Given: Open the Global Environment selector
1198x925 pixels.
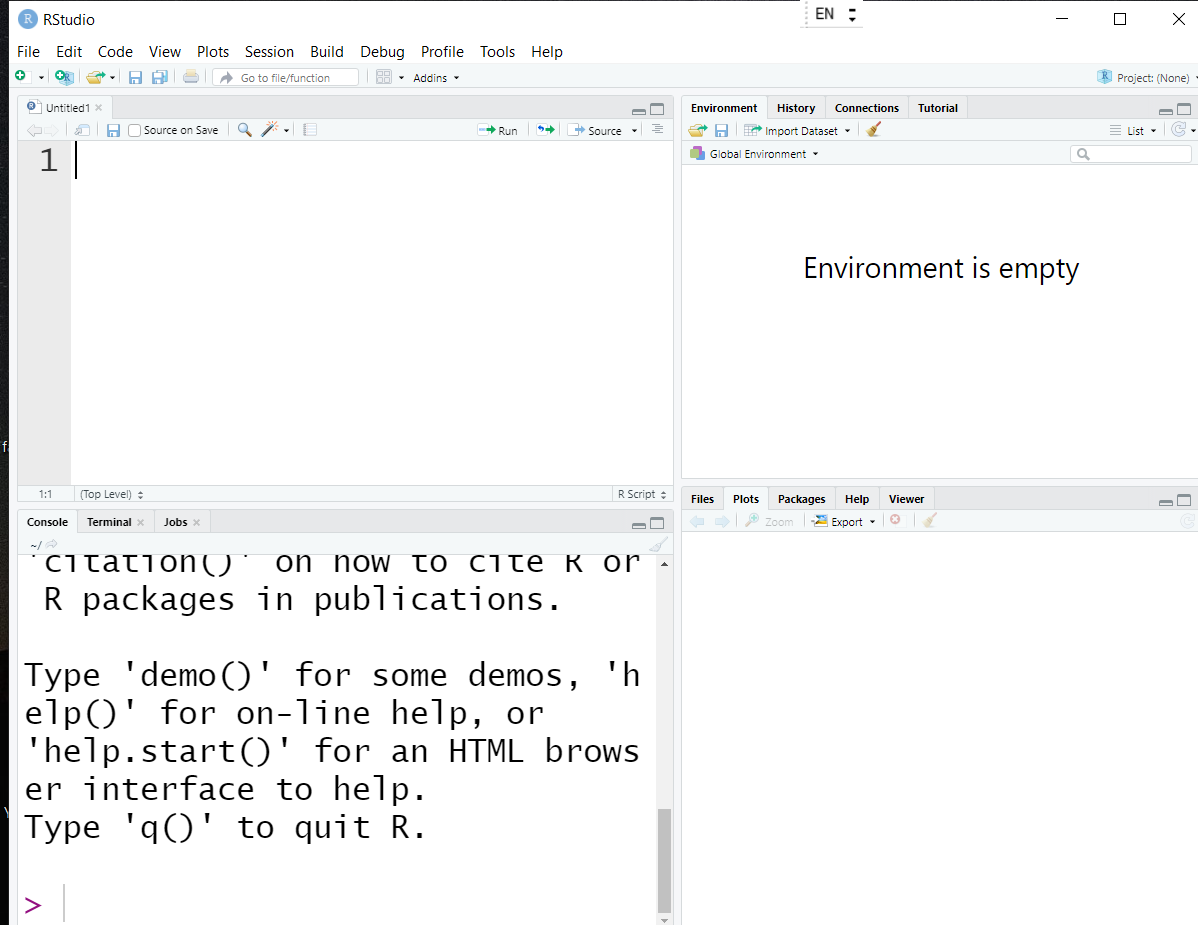Looking at the screenshot, I should pyautogui.click(x=754, y=154).
